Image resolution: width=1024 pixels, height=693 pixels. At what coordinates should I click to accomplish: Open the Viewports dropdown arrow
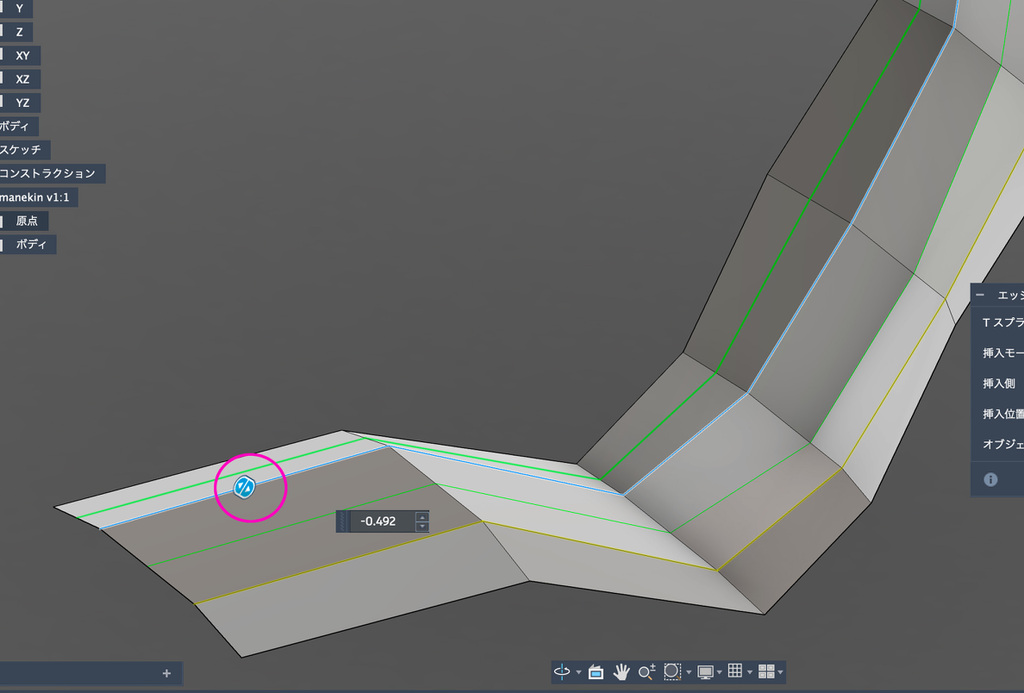coord(780,673)
